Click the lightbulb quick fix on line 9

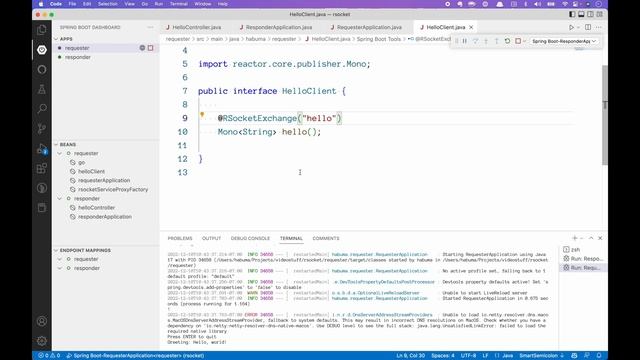point(202,115)
